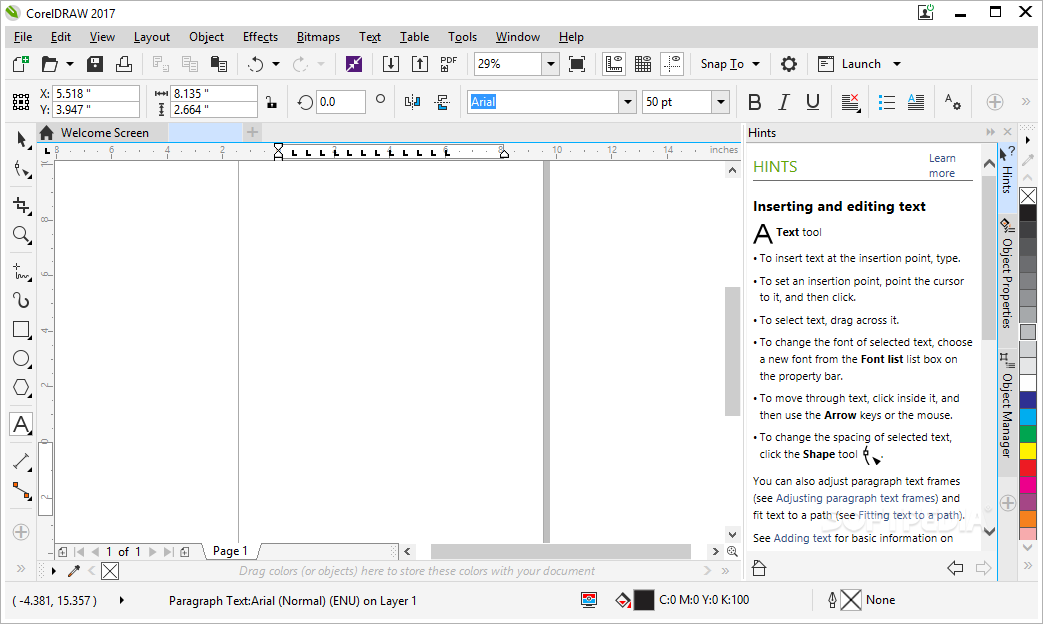Click the Open folder icon
The width and height of the screenshot is (1043, 624).
coord(49,64)
